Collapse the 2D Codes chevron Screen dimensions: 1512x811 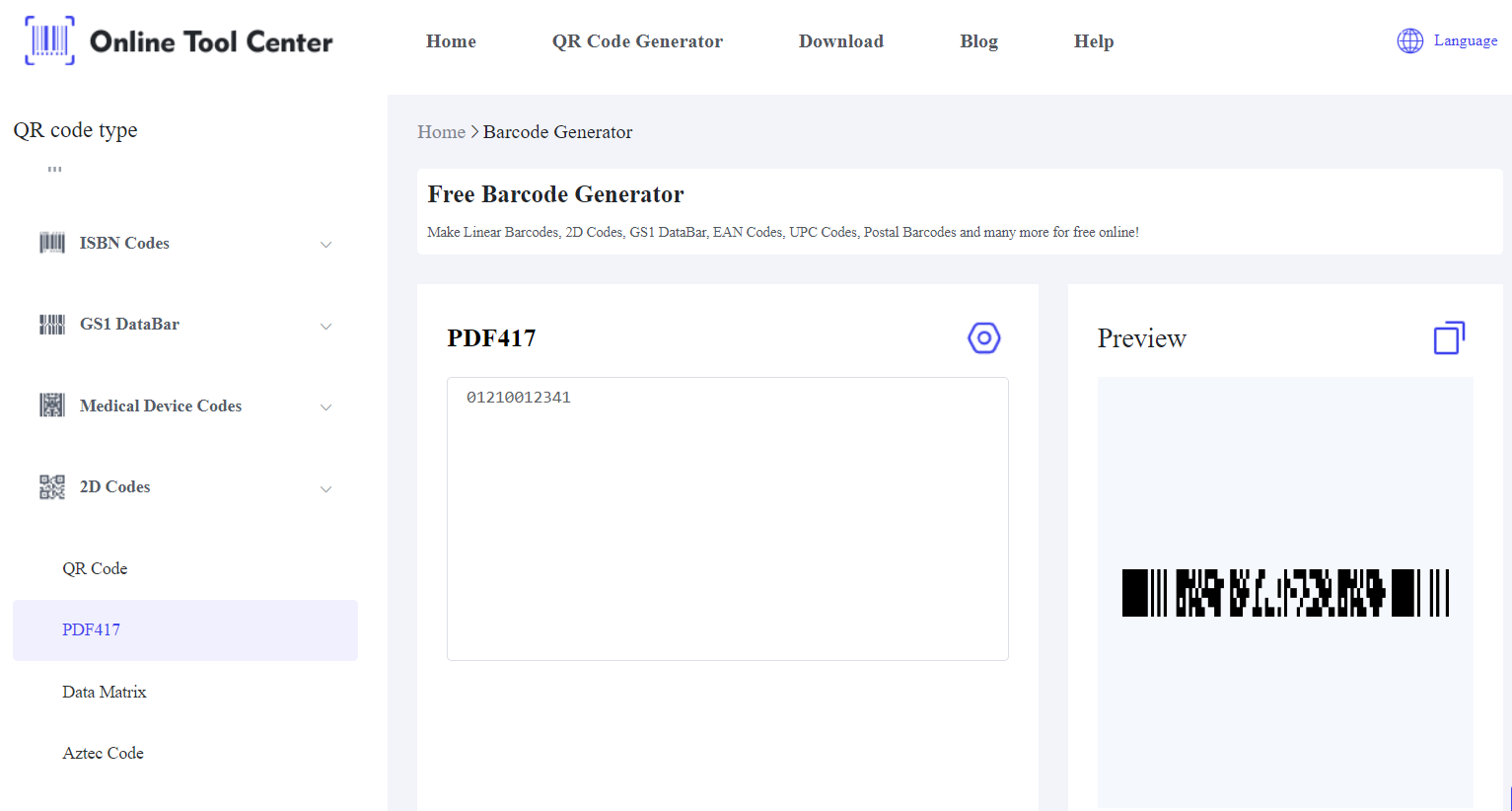pos(325,488)
